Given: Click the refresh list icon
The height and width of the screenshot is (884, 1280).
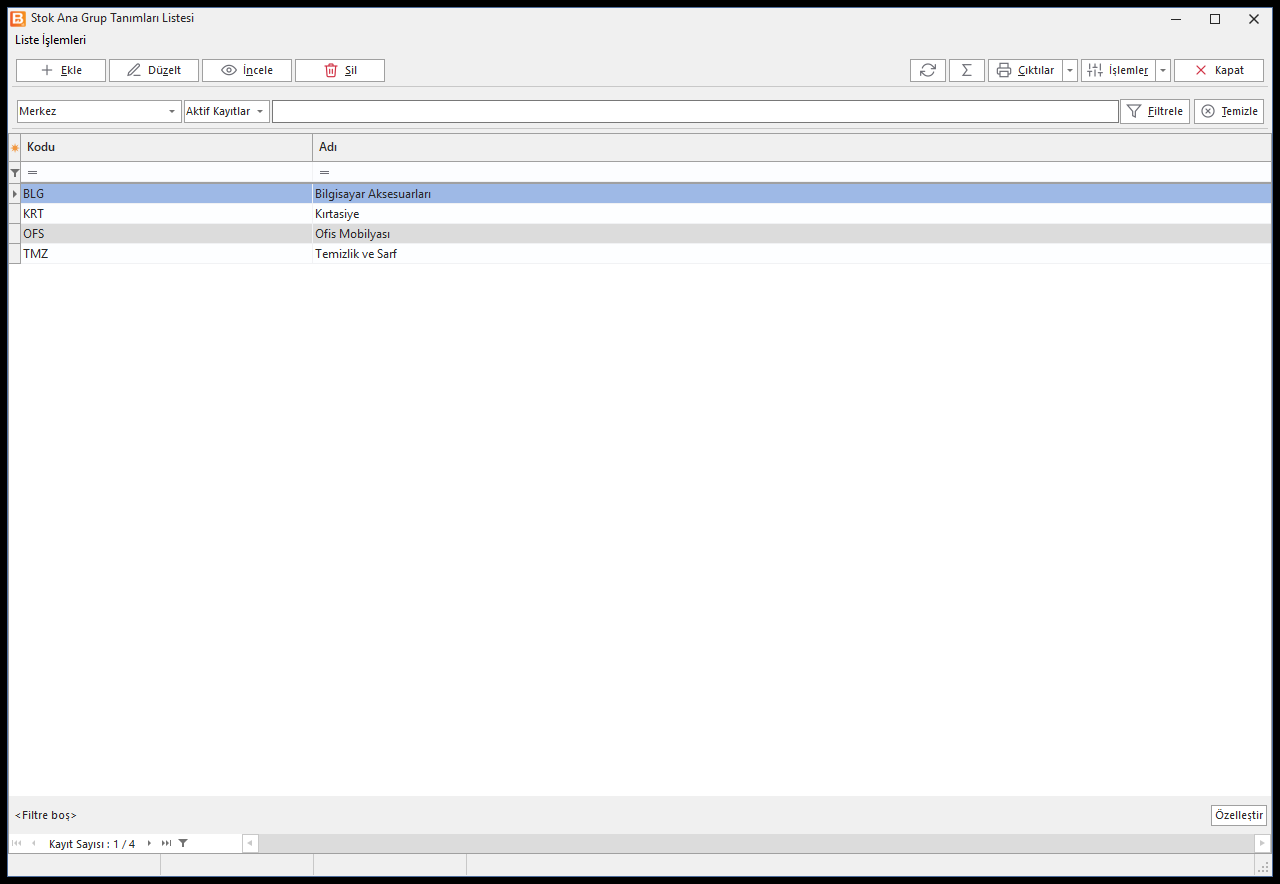Looking at the screenshot, I should pyautogui.click(x=928, y=70).
